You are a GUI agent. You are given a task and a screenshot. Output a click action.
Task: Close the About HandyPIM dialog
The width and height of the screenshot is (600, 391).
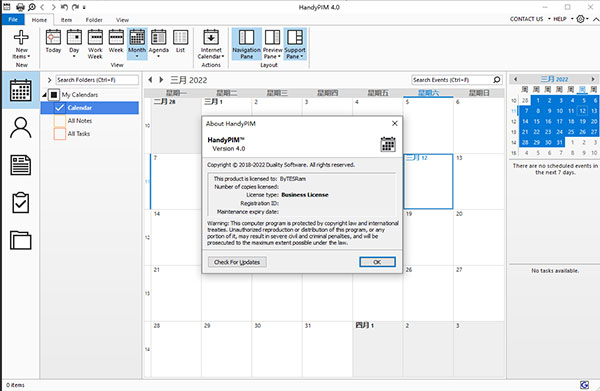(395, 123)
